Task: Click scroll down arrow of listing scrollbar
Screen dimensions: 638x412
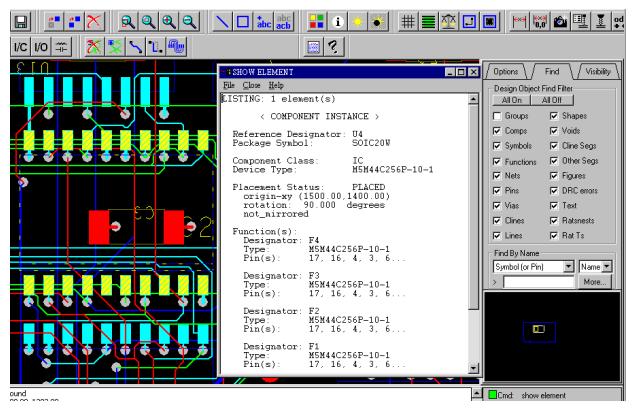Action: [473, 368]
